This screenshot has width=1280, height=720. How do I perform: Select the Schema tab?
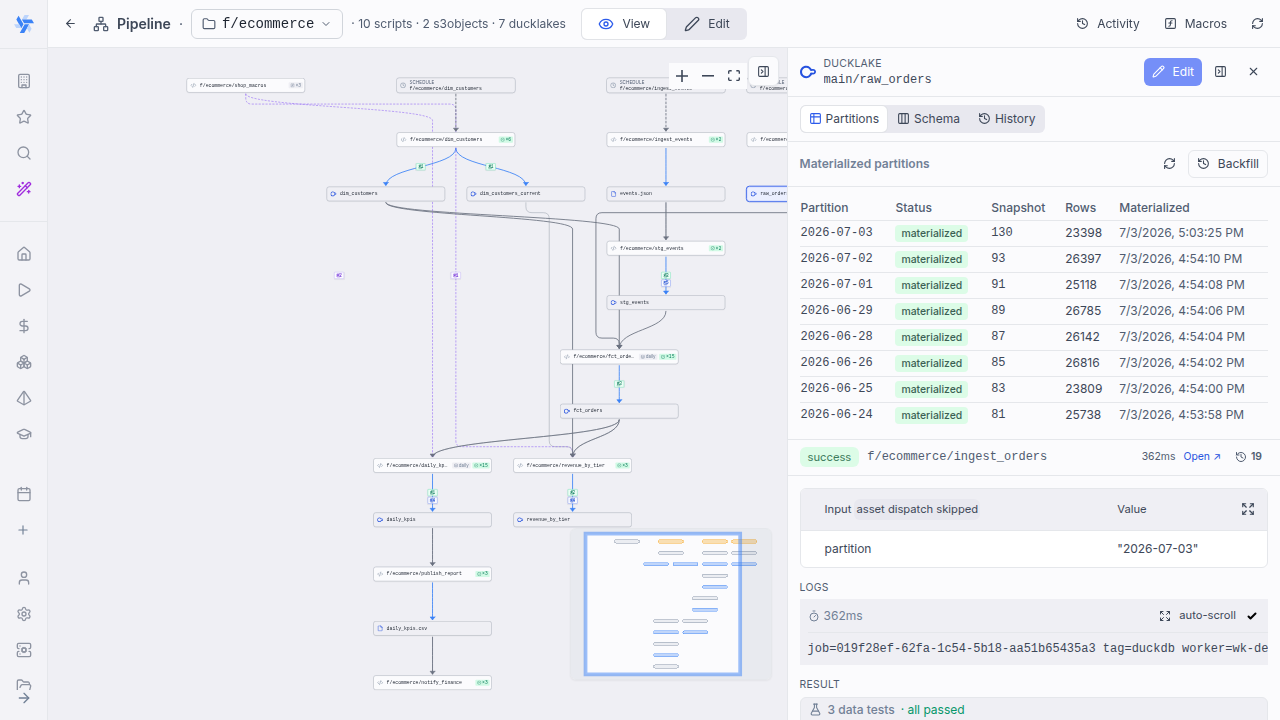929,119
